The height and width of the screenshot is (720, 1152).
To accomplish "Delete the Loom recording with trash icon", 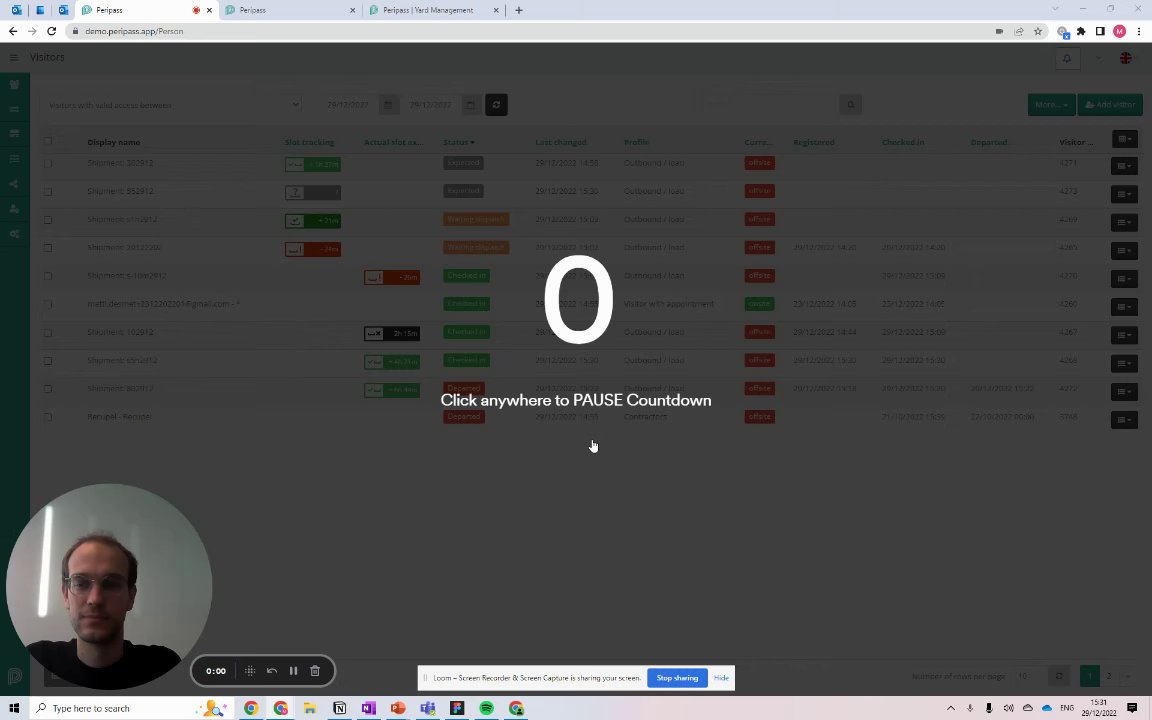I will point(315,671).
